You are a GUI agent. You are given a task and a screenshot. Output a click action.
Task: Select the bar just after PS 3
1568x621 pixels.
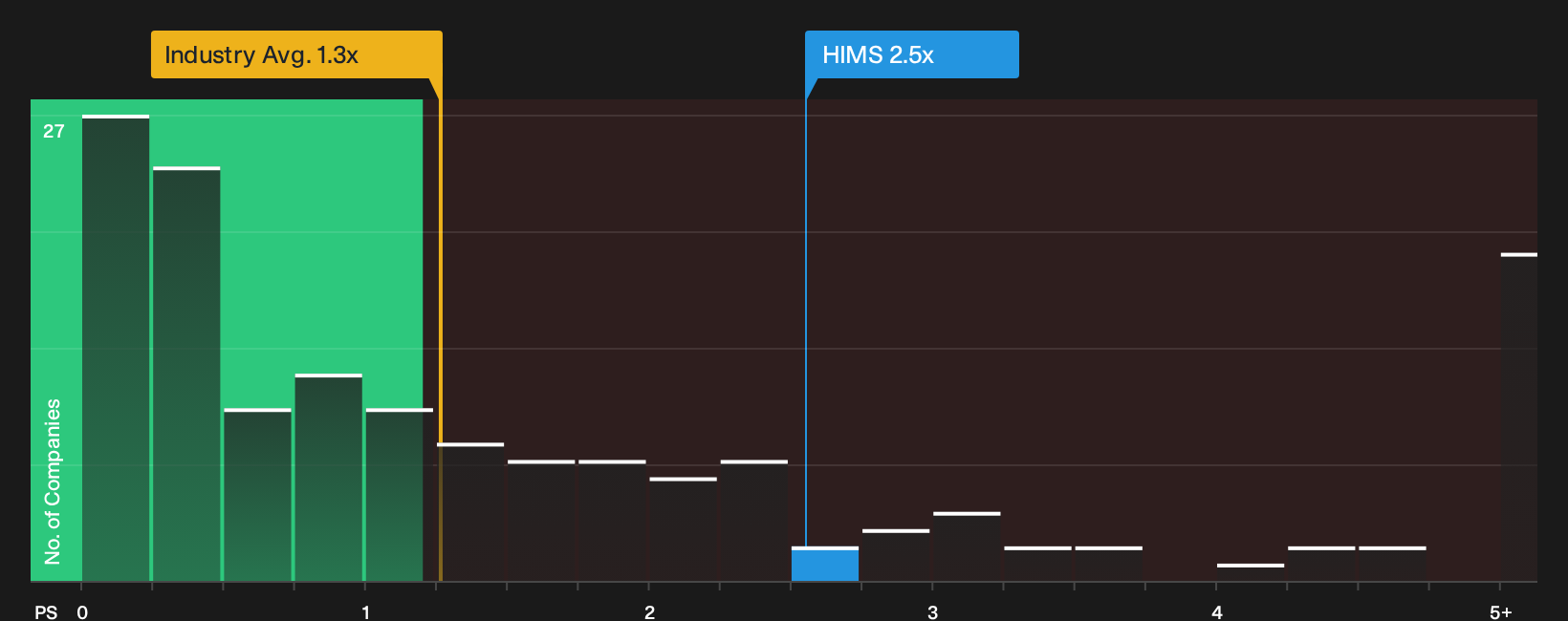[967, 546]
